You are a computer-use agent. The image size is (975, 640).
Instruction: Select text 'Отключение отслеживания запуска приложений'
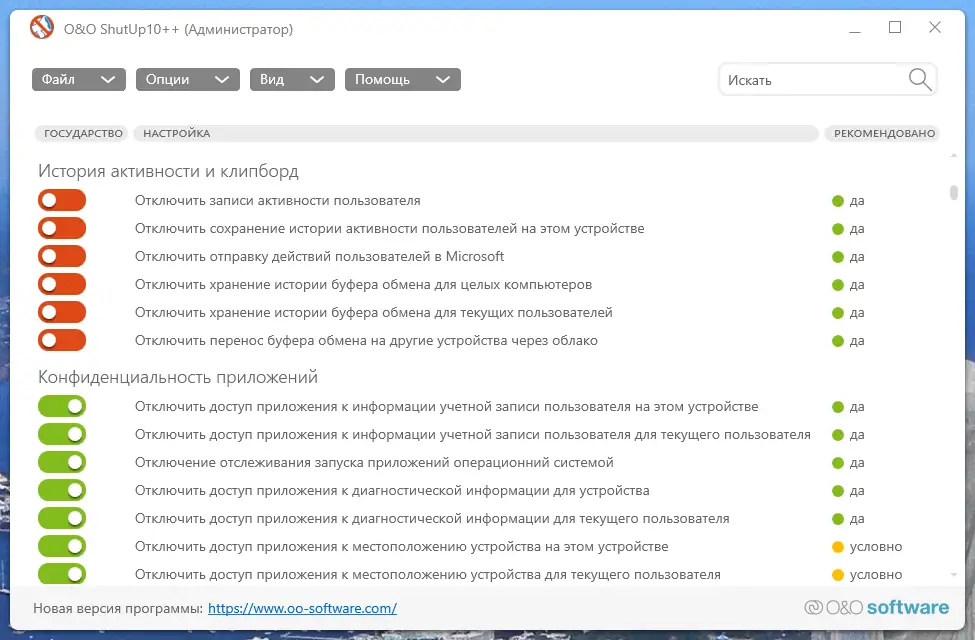pyautogui.click(x=292, y=463)
